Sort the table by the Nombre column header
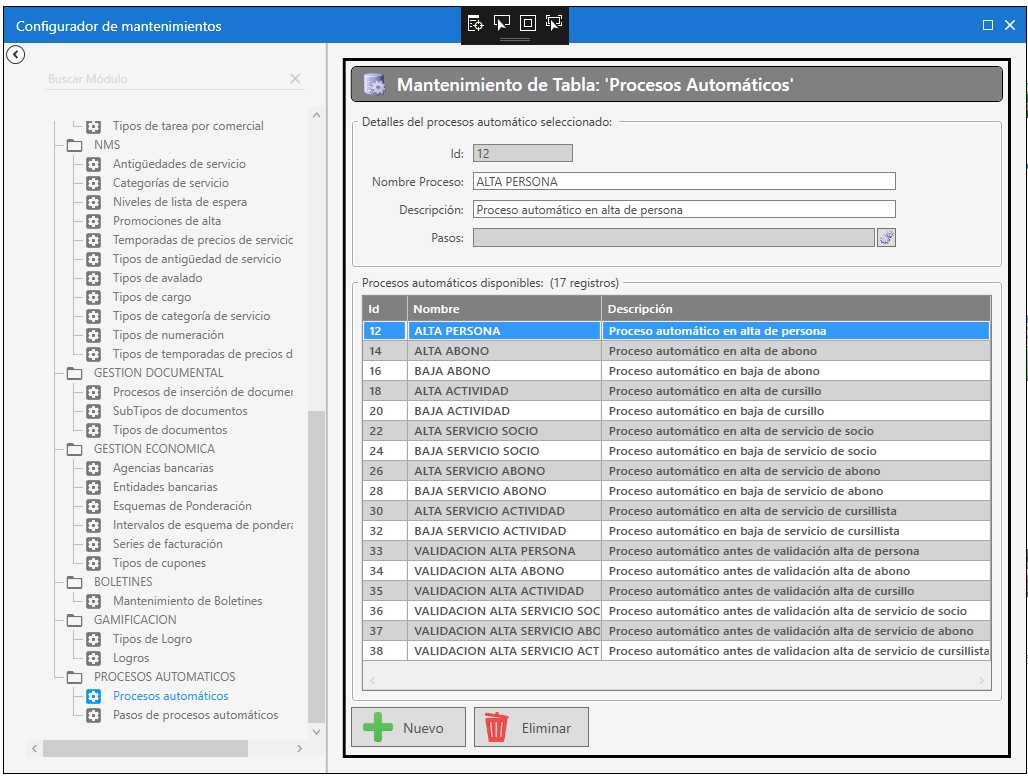The height and width of the screenshot is (777, 1028). [504, 309]
